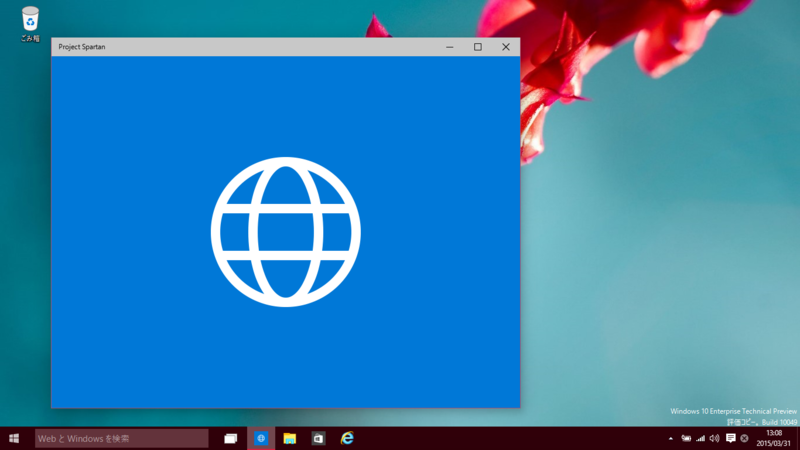Open the network signal tray icon
800x450 pixels.
click(x=701, y=438)
